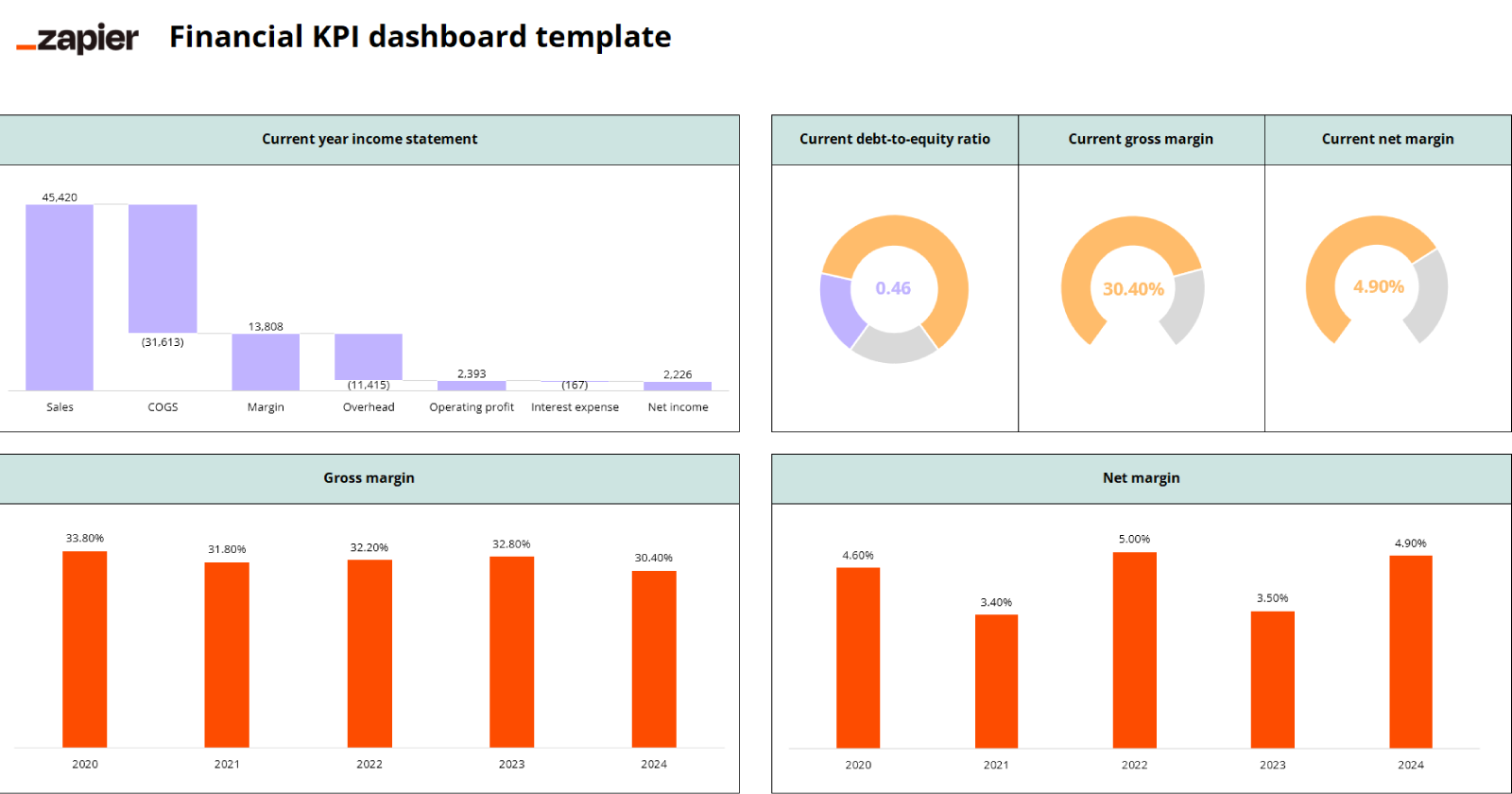
Task: Click the 2023 bar in the Gross margin chart
Action: coord(511,652)
